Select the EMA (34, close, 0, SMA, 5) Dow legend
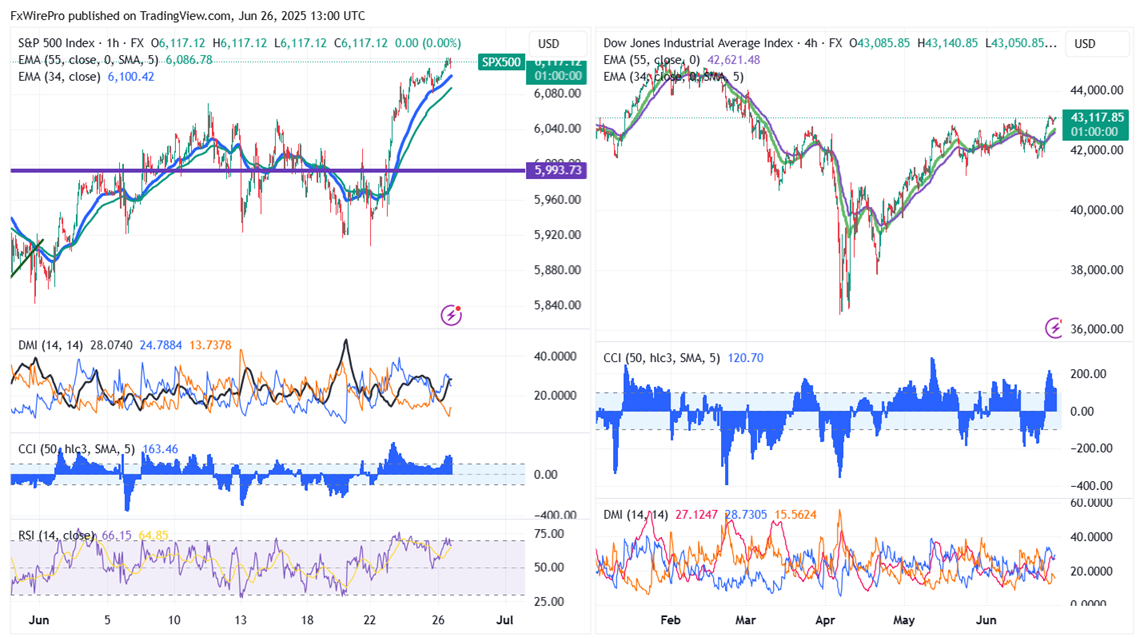Image resolution: width=1142 pixels, height=638 pixels. tap(674, 76)
